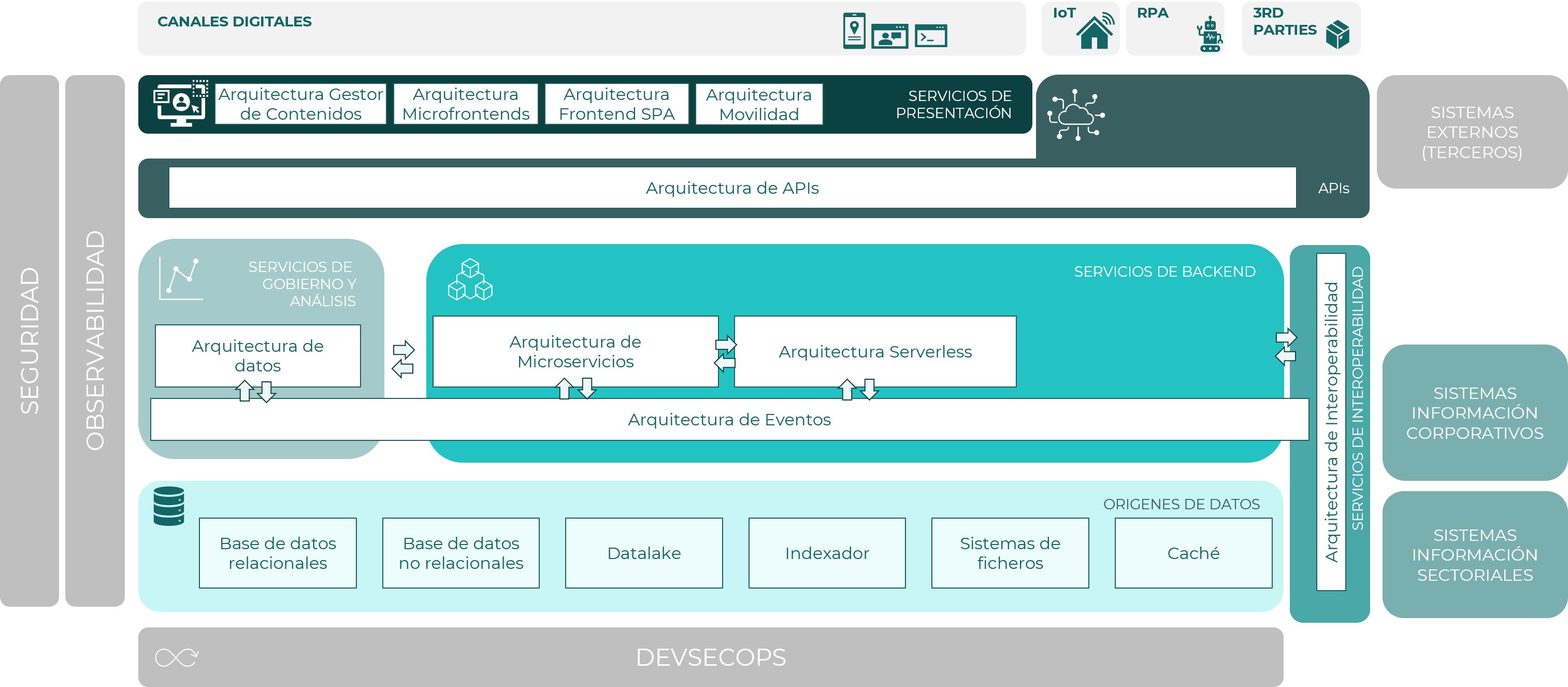Click the SERVICIOS DE BACKEND label

tap(1164, 271)
